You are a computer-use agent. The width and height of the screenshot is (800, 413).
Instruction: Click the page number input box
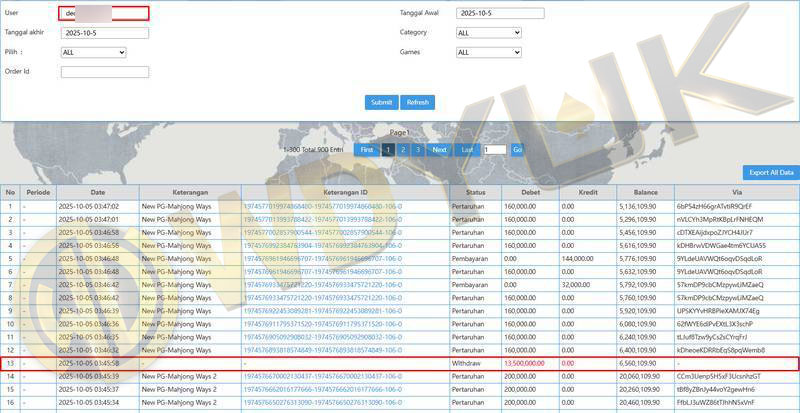click(x=494, y=149)
